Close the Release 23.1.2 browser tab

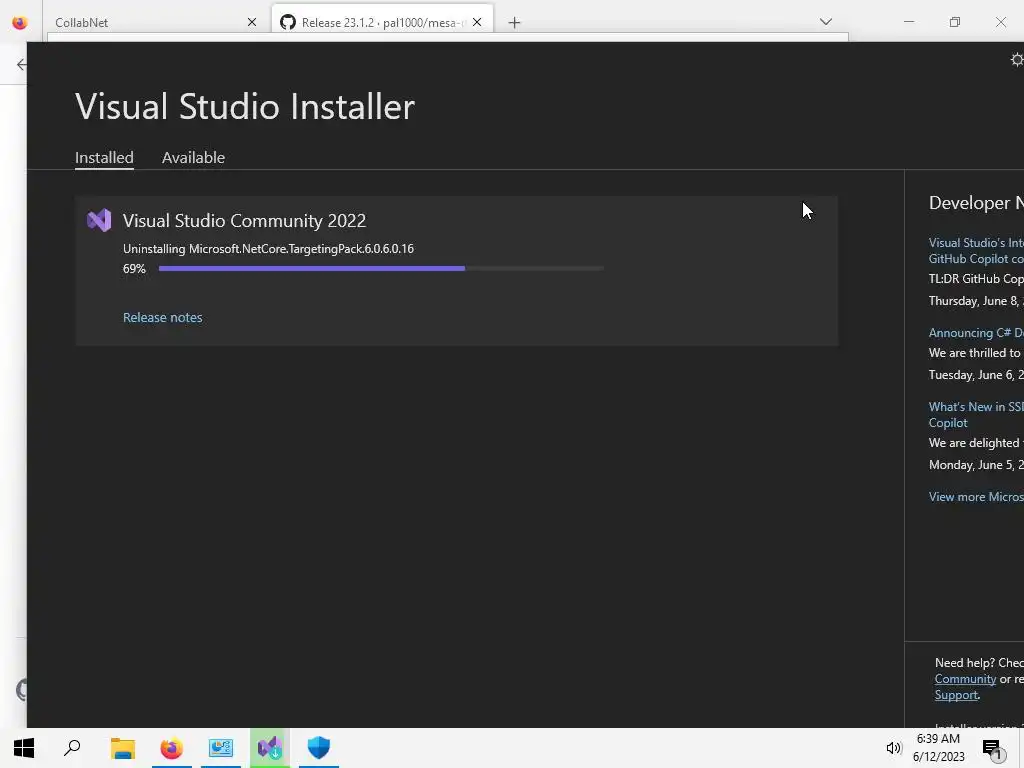pyautogui.click(x=477, y=22)
